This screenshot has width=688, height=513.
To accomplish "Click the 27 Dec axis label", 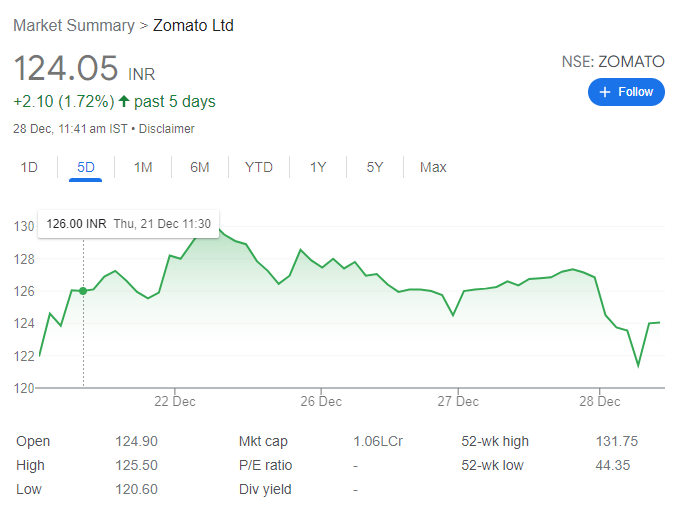I will [x=458, y=402].
